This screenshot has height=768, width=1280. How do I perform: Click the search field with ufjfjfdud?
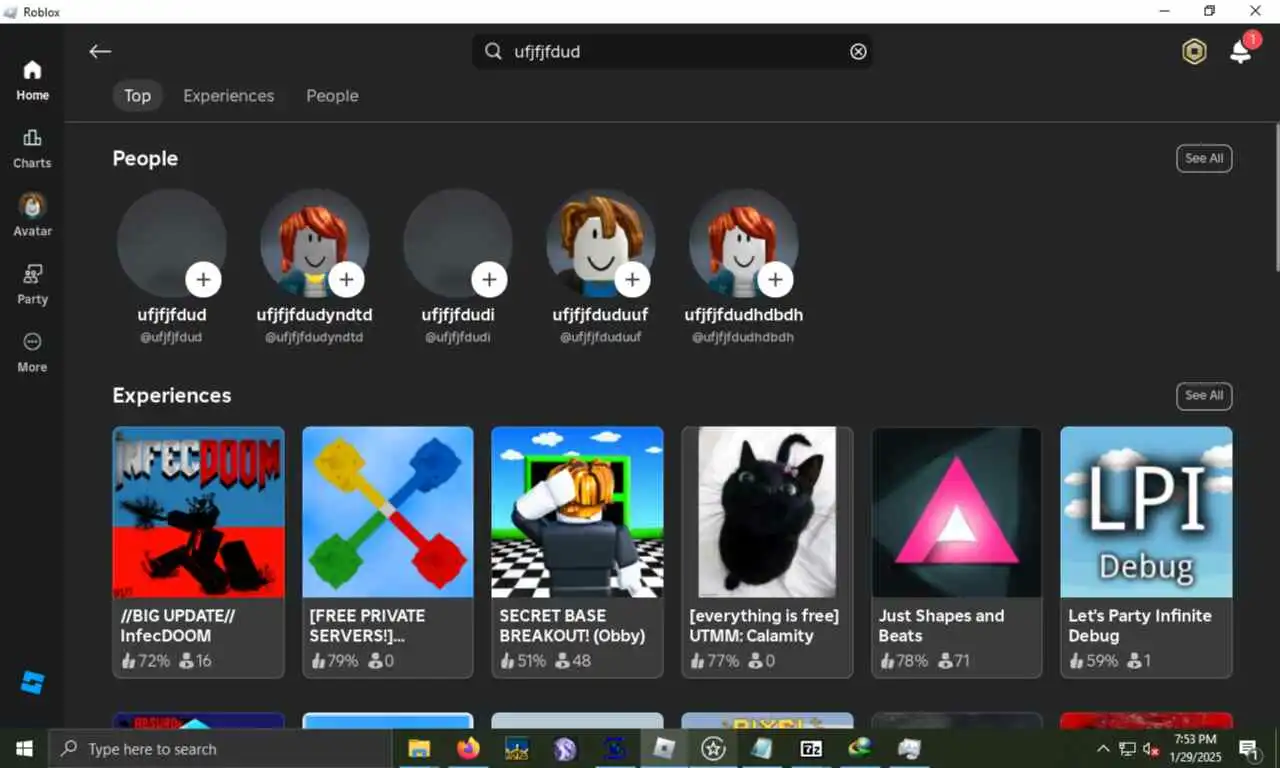(672, 52)
